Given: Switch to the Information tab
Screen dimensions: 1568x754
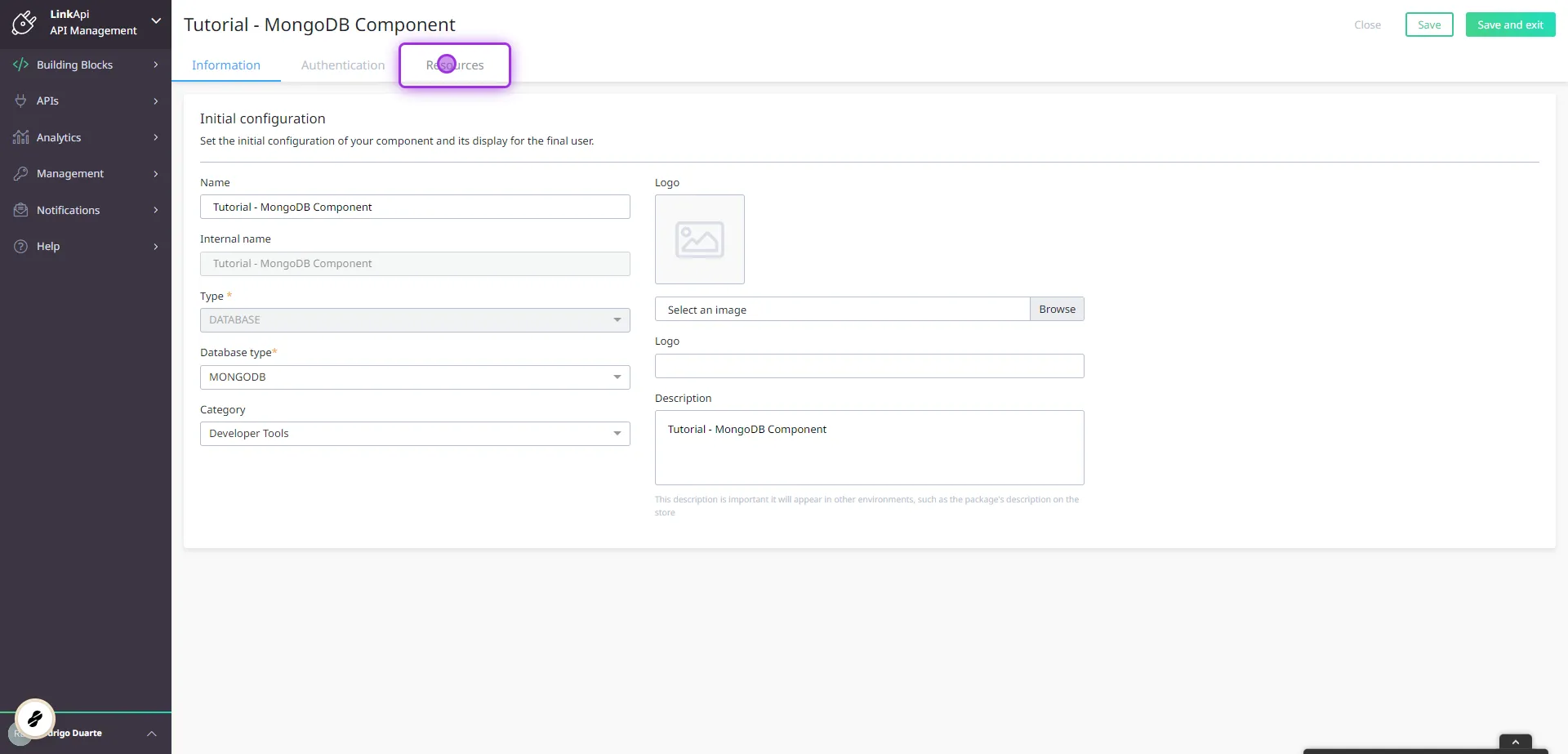Looking at the screenshot, I should pyautogui.click(x=226, y=65).
